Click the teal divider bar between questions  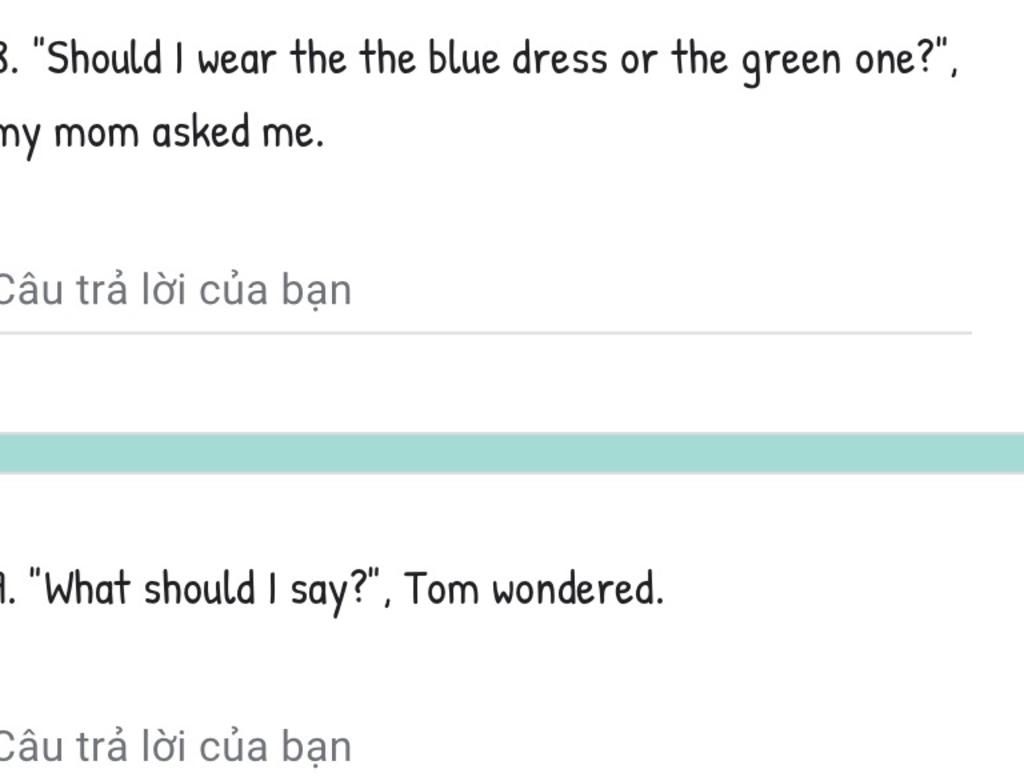(512, 453)
